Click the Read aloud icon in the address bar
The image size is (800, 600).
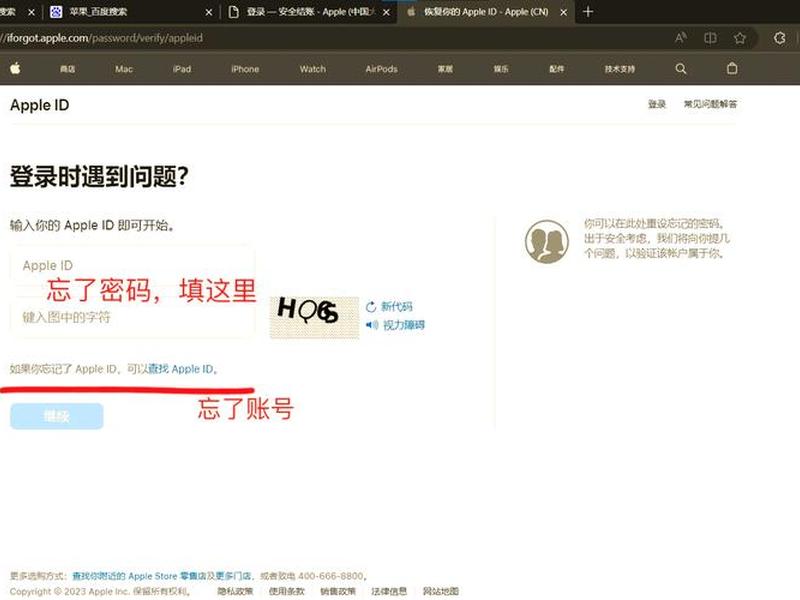point(681,38)
